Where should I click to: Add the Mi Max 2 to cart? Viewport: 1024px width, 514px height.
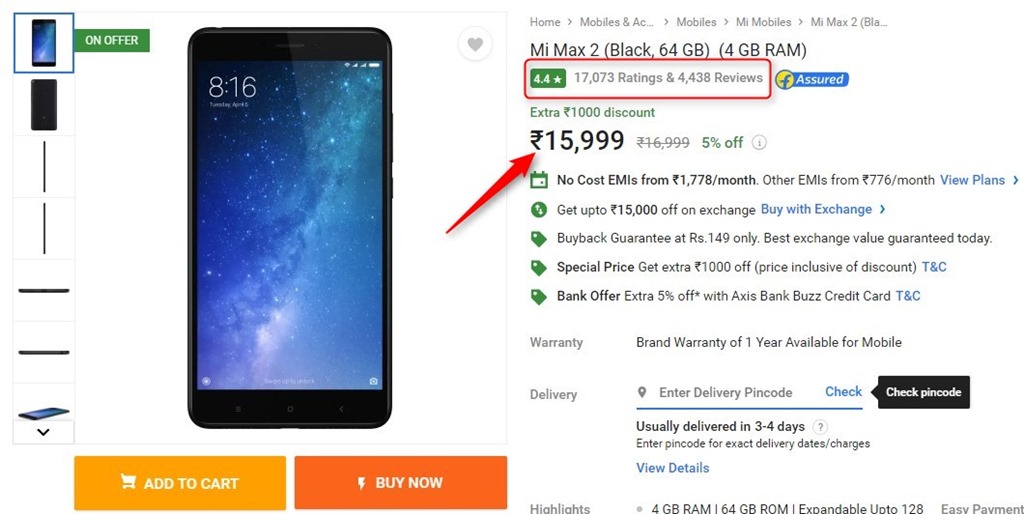pyautogui.click(x=180, y=483)
